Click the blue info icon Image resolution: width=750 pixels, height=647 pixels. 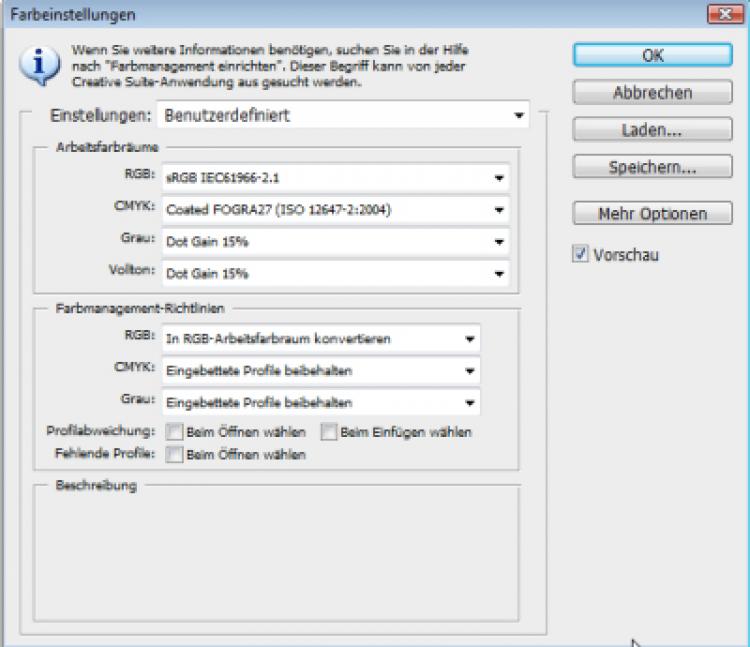38,65
